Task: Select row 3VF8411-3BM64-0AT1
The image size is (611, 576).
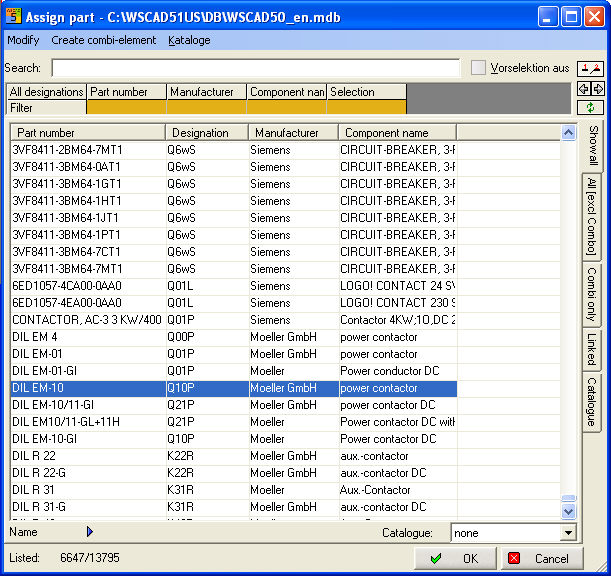Action: click(234, 167)
